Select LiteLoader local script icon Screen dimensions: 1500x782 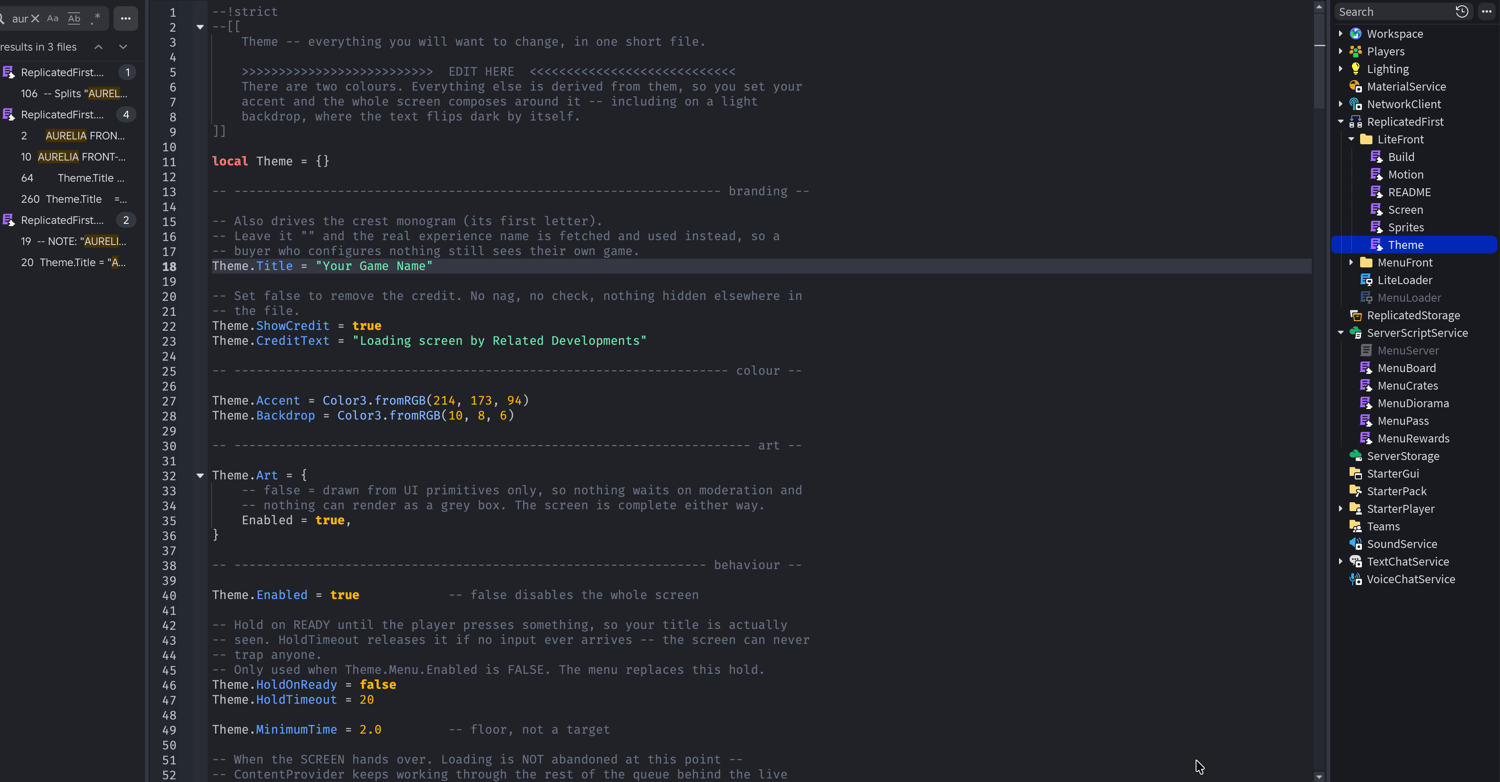[x=1366, y=280]
